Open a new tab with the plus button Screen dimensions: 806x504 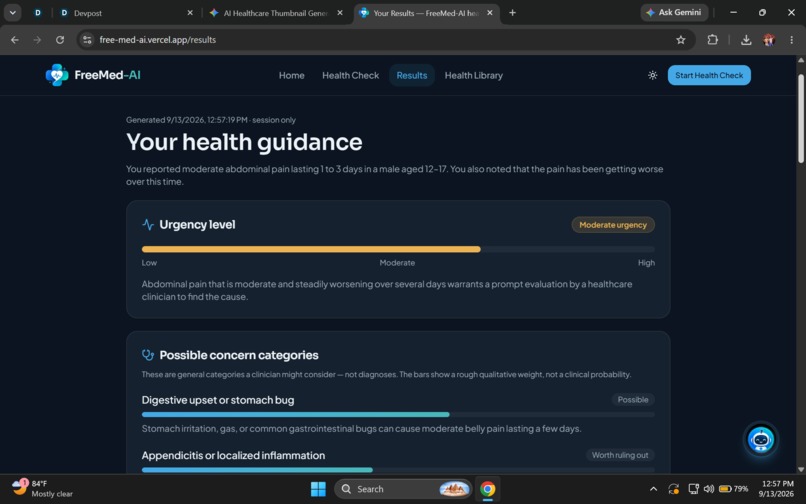[512, 13]
